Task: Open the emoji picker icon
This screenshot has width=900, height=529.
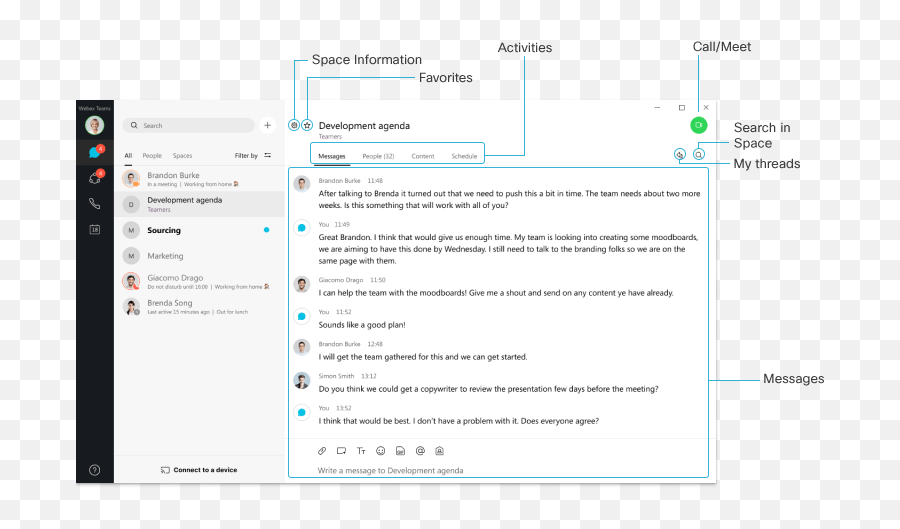Action: coord(381,451)
